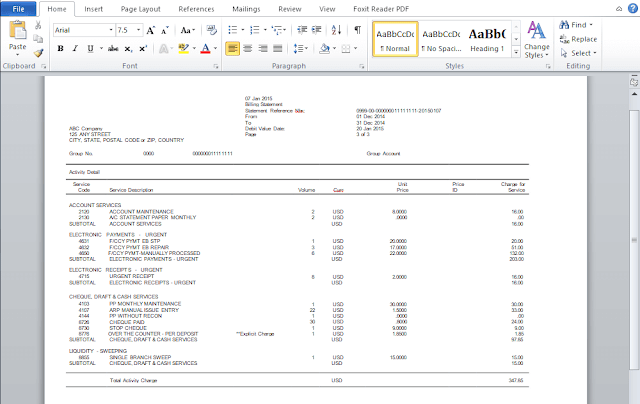
Task: Open Change Styles menu
Action: (536, 40)
